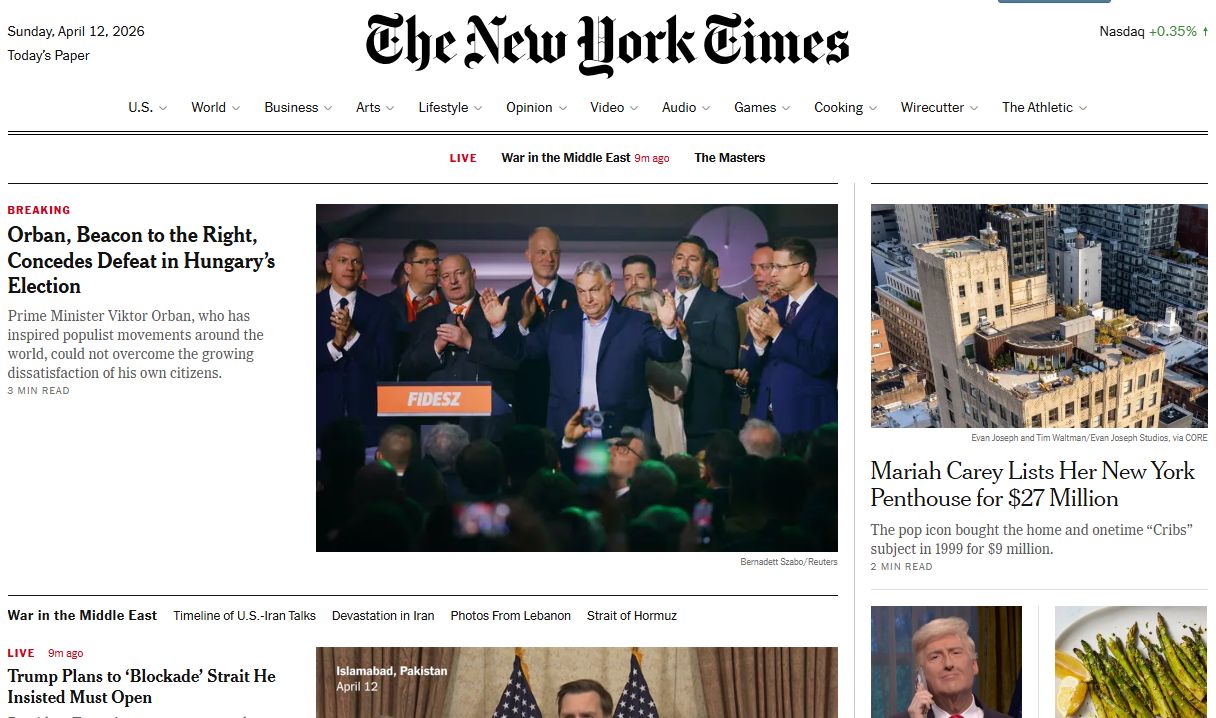The height and width of the screenshot is (718, 1216).
Task: Open the Arts navigation menu
Action: (x=375, y=107)
